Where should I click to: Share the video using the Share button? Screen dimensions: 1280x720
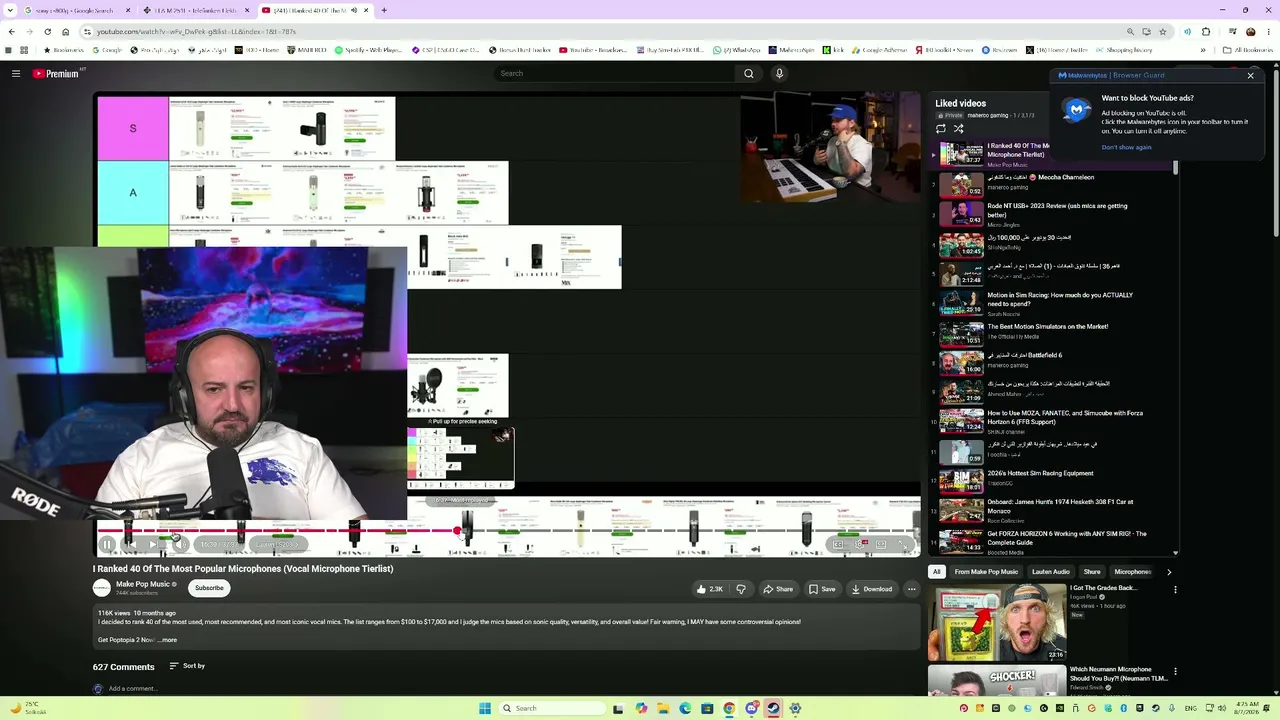pos(777,589)
